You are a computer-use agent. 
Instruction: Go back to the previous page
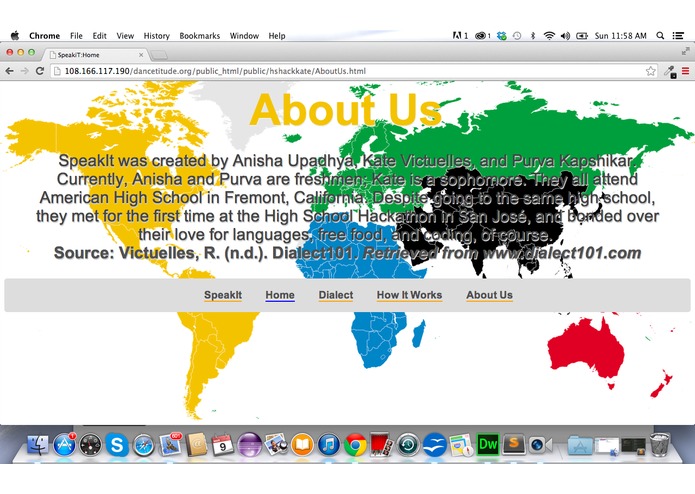[x=9, y=71]
